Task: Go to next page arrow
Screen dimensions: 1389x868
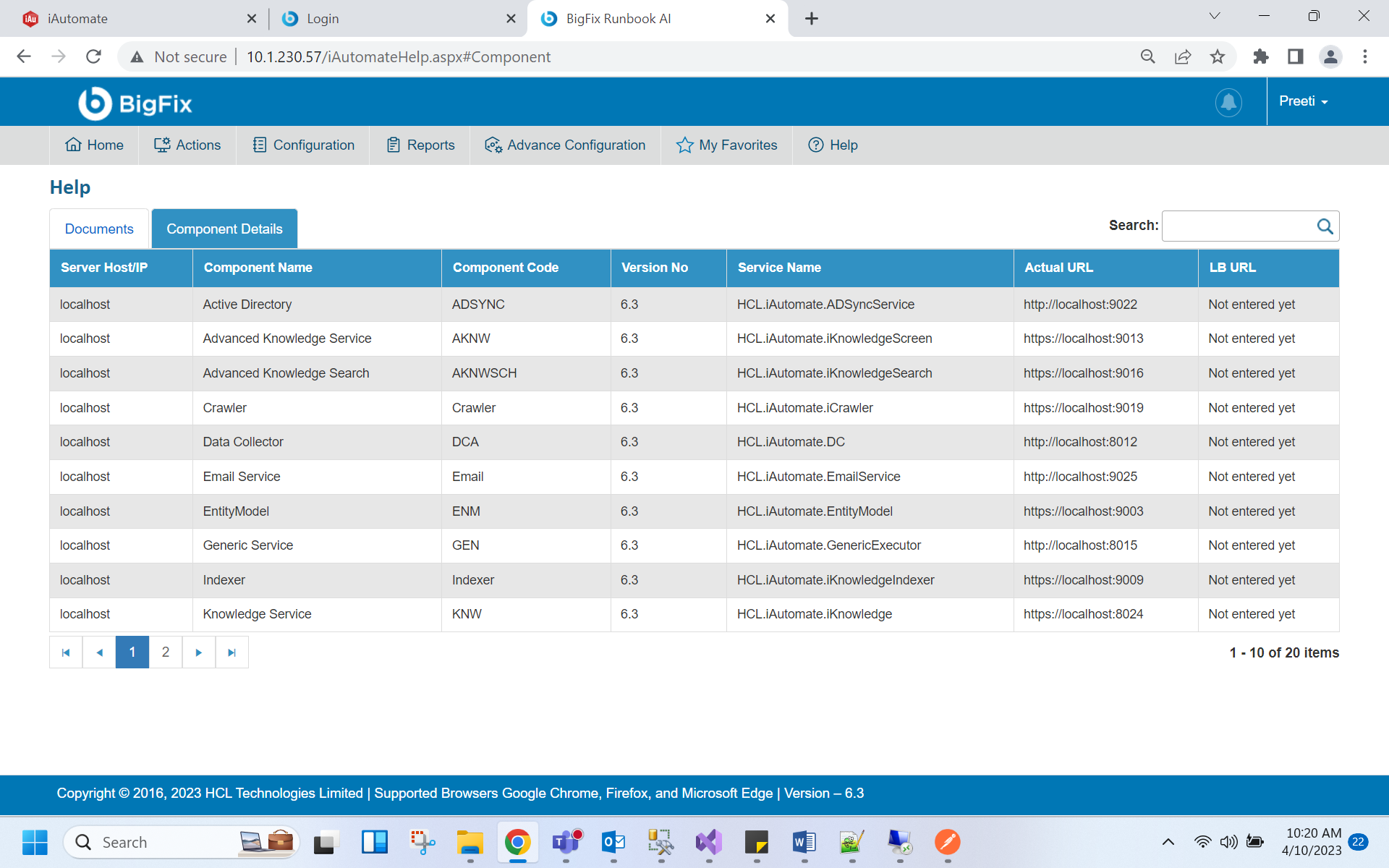Action: tap(198, 652)
